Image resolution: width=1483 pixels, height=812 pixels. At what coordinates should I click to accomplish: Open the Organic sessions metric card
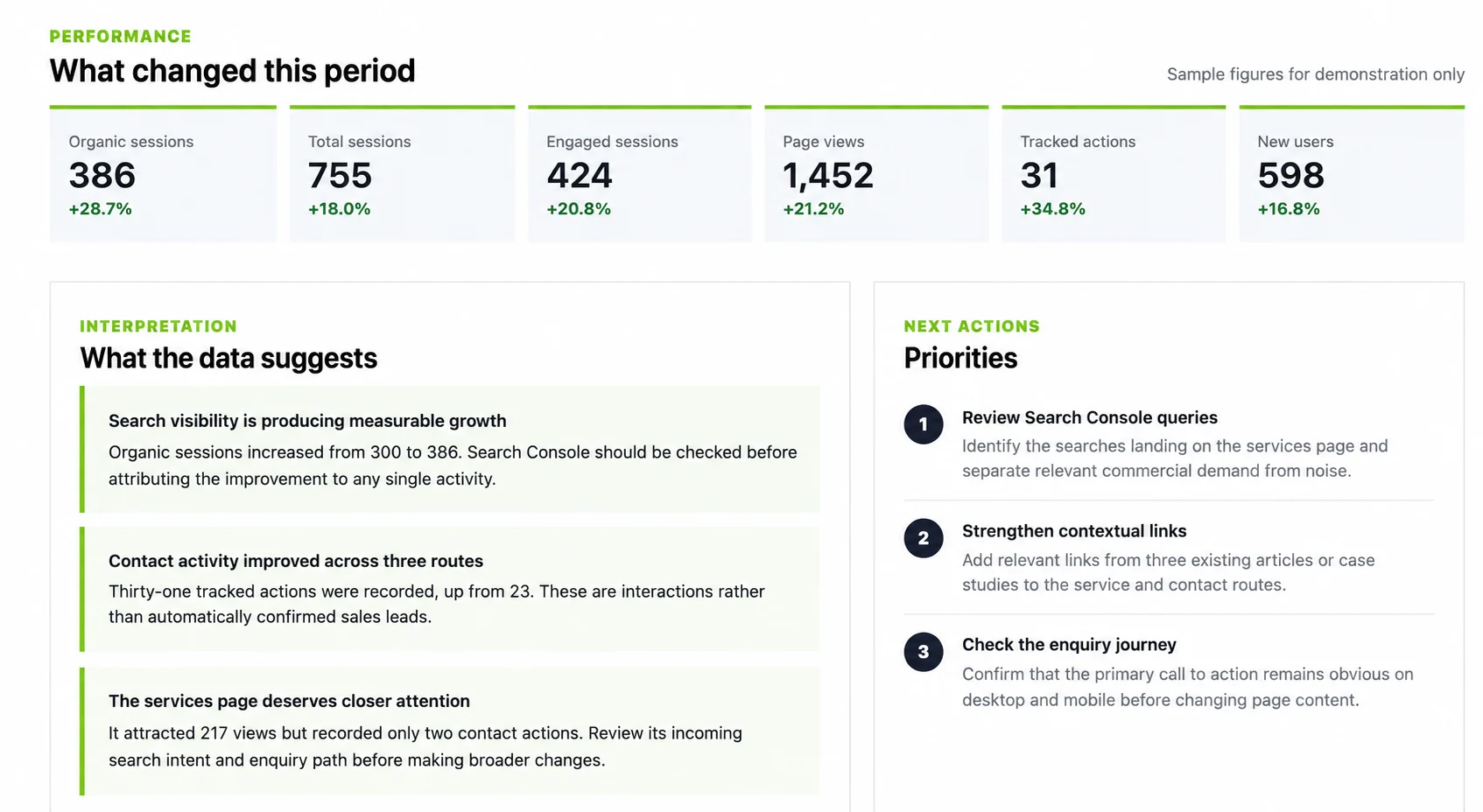pos(163,174)
